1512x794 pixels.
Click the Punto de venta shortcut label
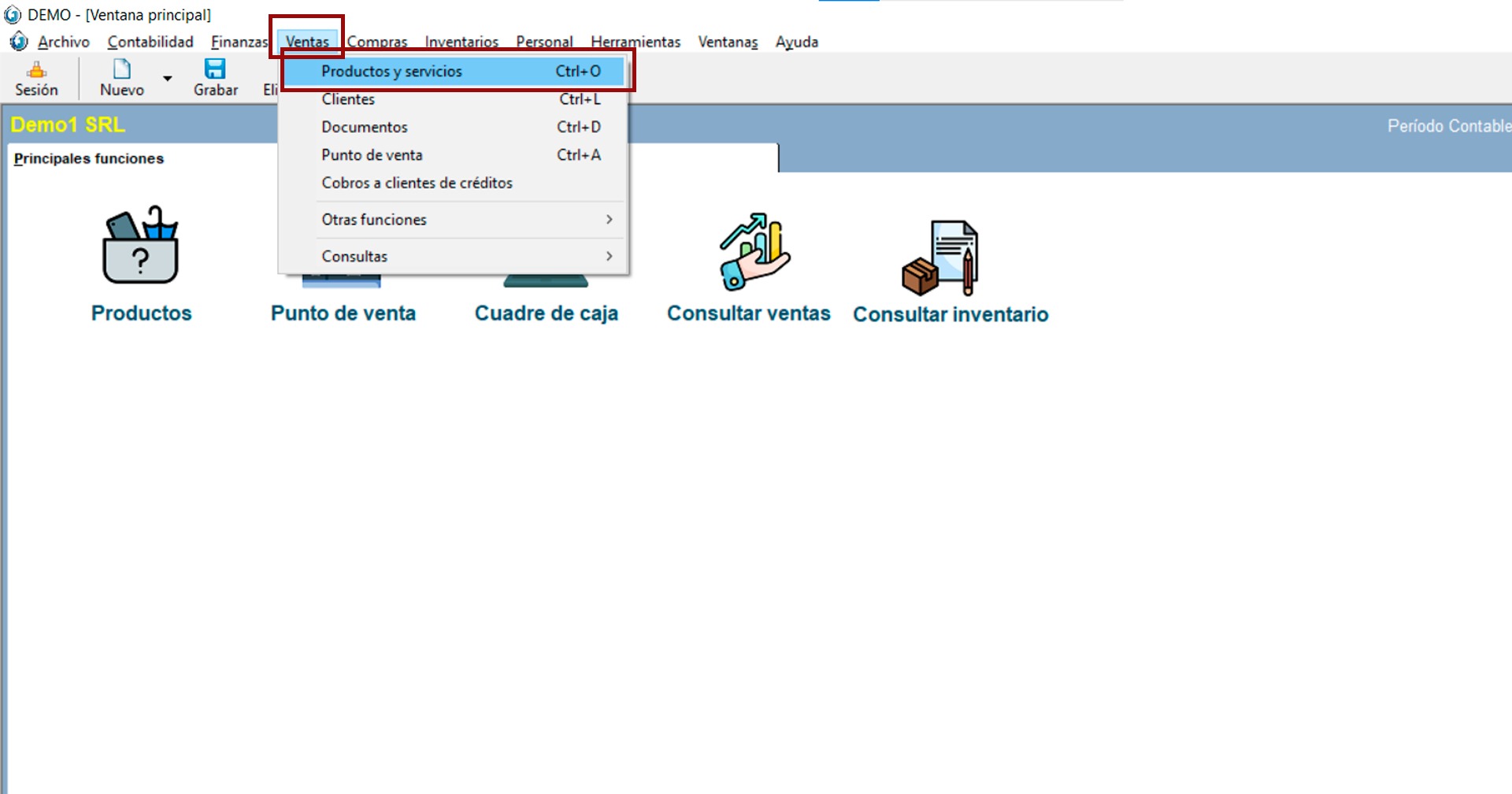[x=343, y=314]
